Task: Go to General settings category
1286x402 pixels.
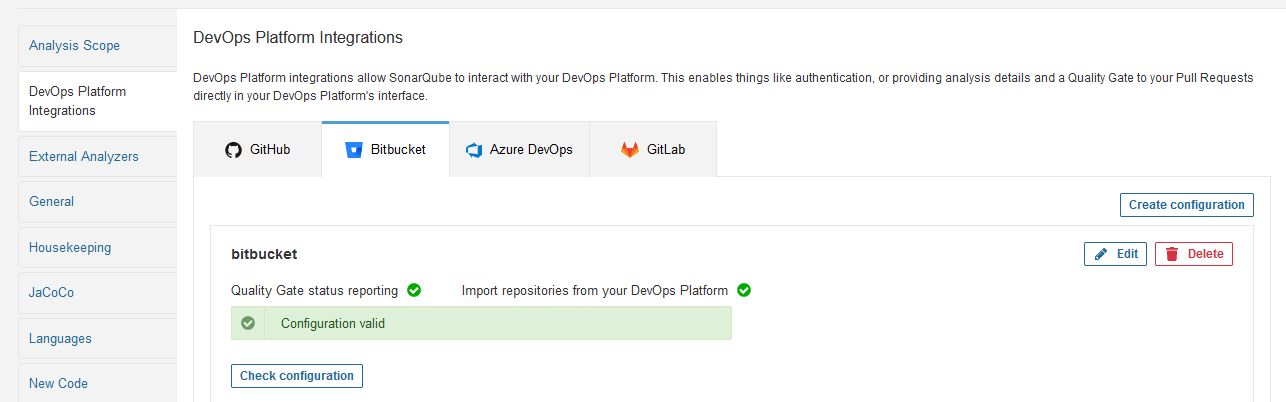Action: (97, 202)
